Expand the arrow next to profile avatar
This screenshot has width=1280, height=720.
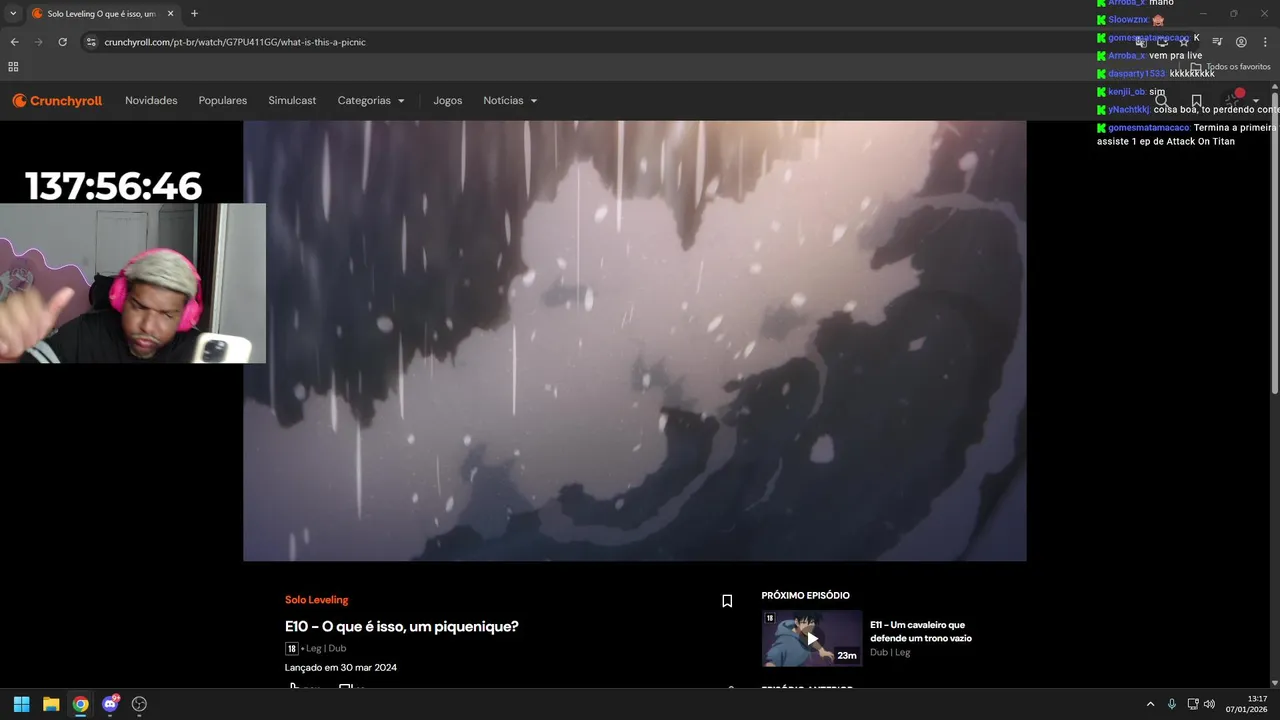(1256, 101)
